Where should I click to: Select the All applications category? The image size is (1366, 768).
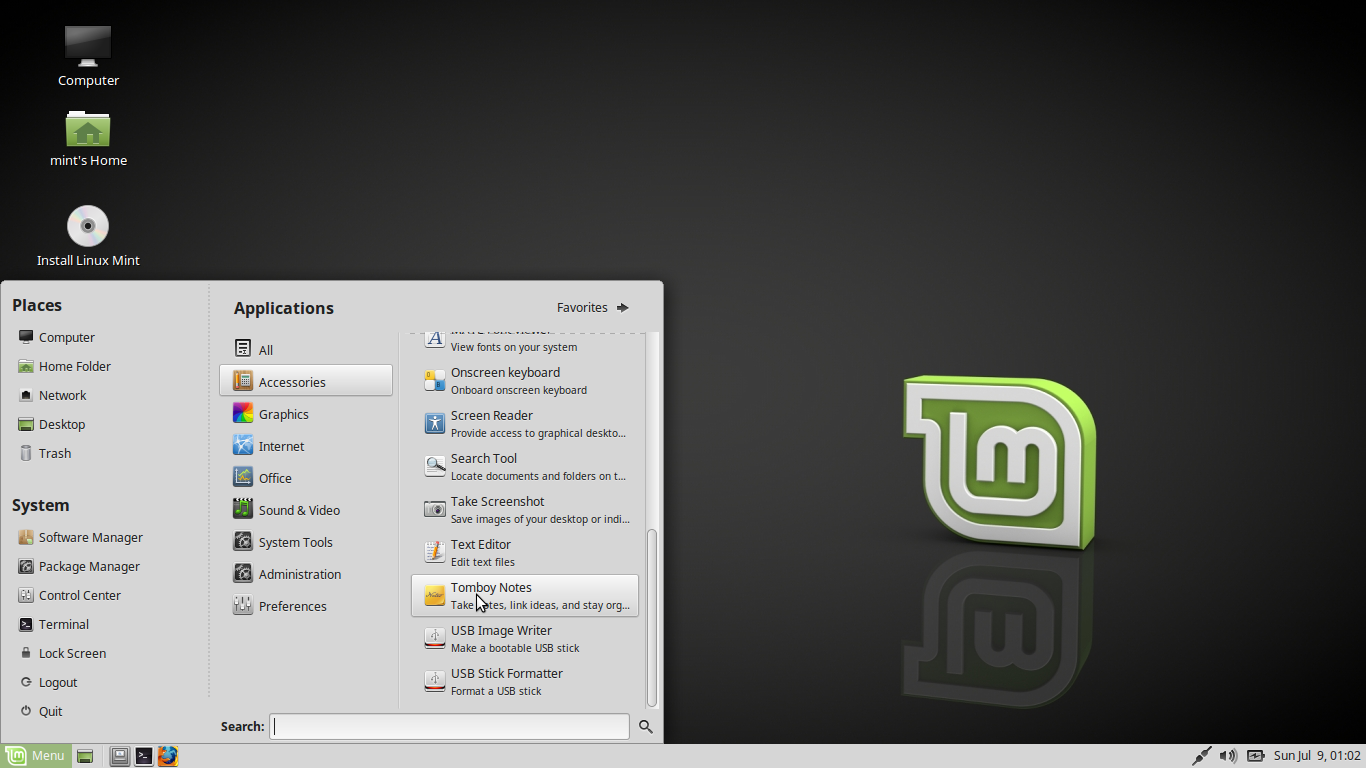(306, 349)
